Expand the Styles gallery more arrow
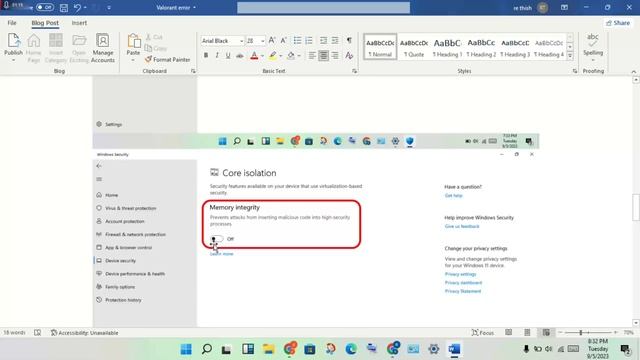This screenshot has width=640, height=360. point(570,56)
